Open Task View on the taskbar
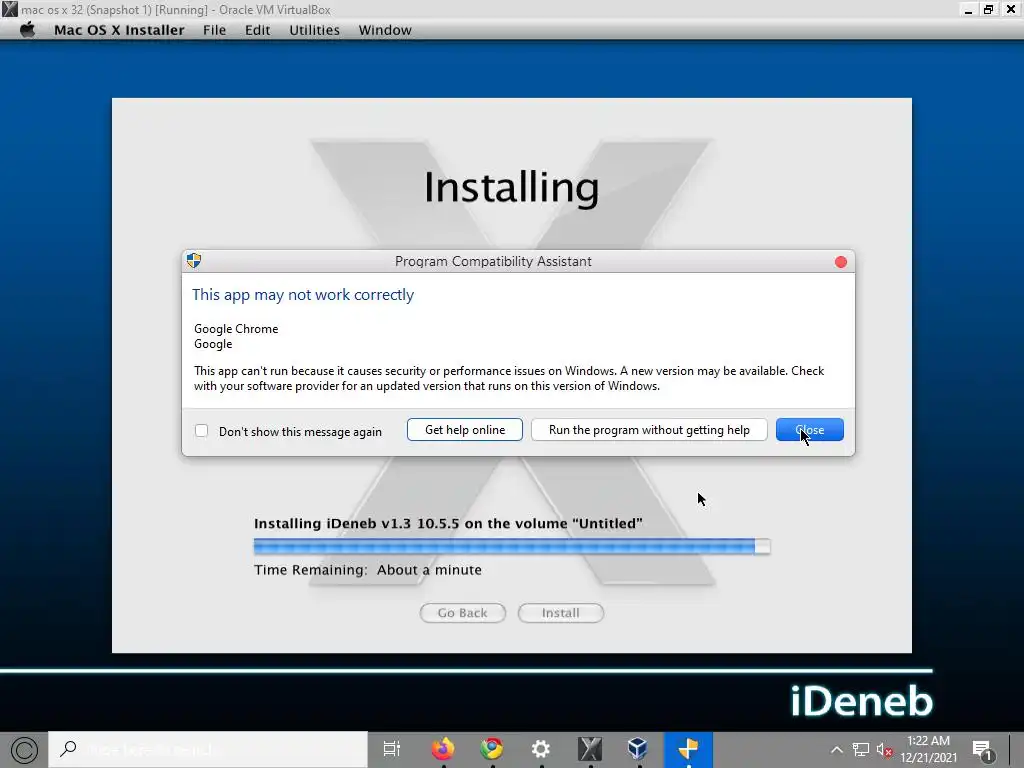This screenshot has width=1024, height=768. (392, 749)
